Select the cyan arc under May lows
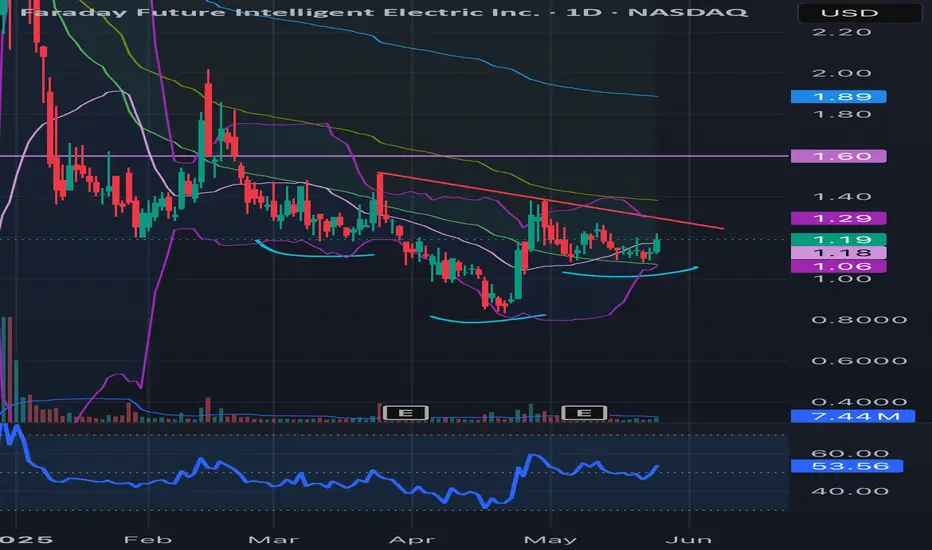 click(630, 276)
